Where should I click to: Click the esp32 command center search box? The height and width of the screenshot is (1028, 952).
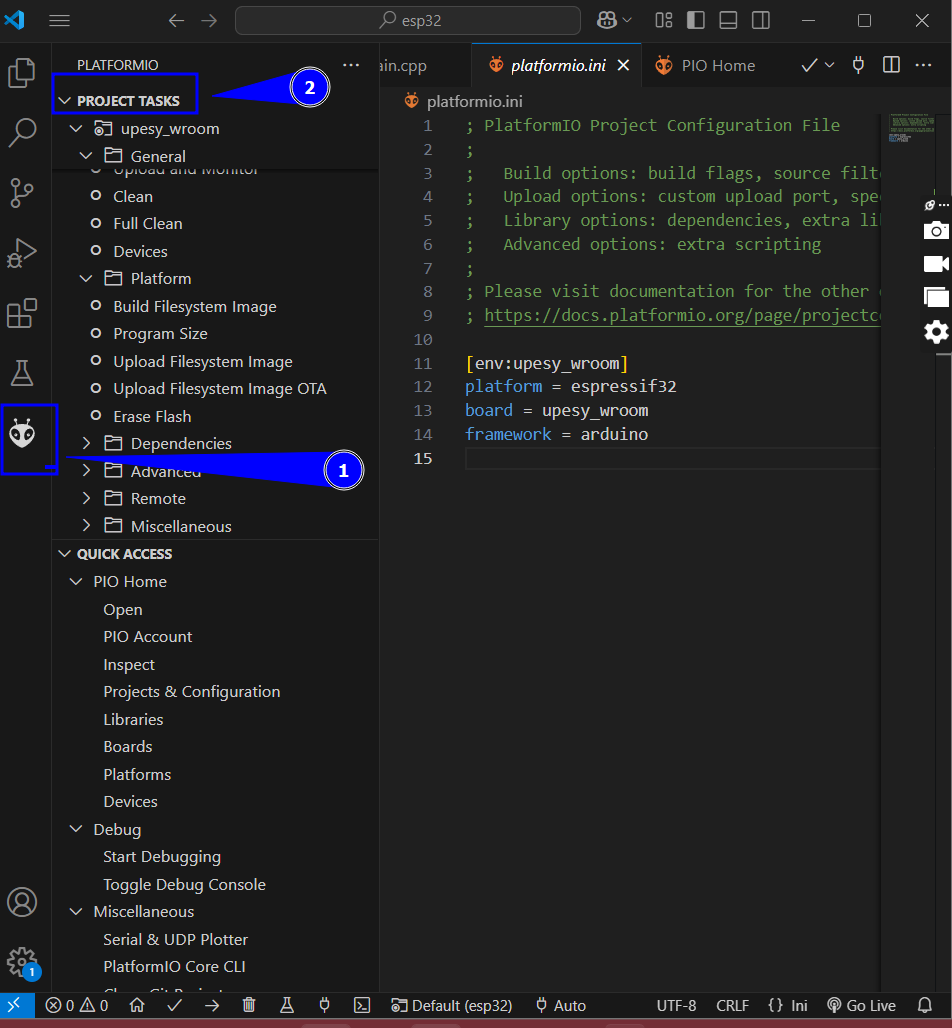(407, 20)
